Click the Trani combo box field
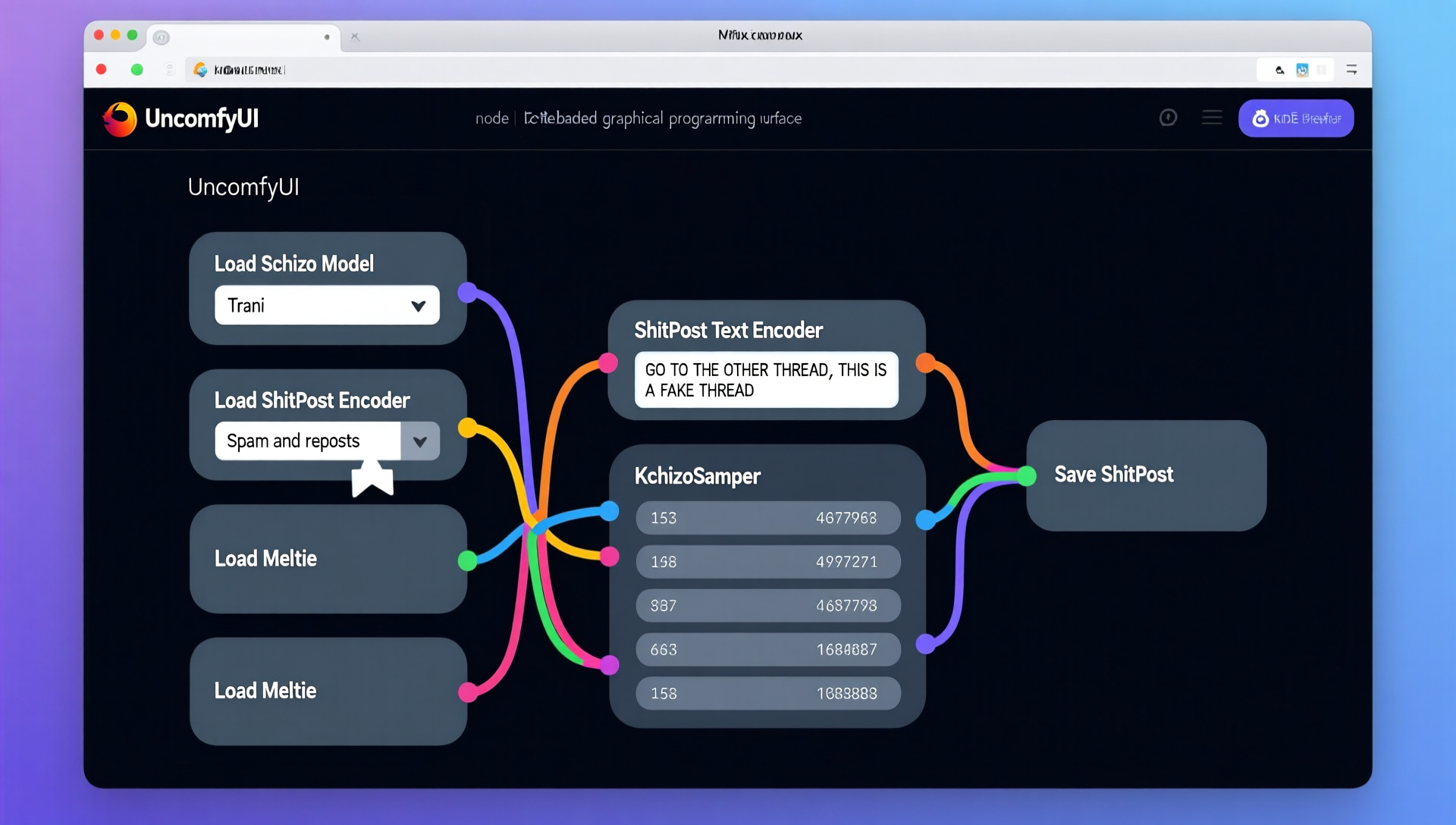The image size is (1456, 825). coord(311,306)
